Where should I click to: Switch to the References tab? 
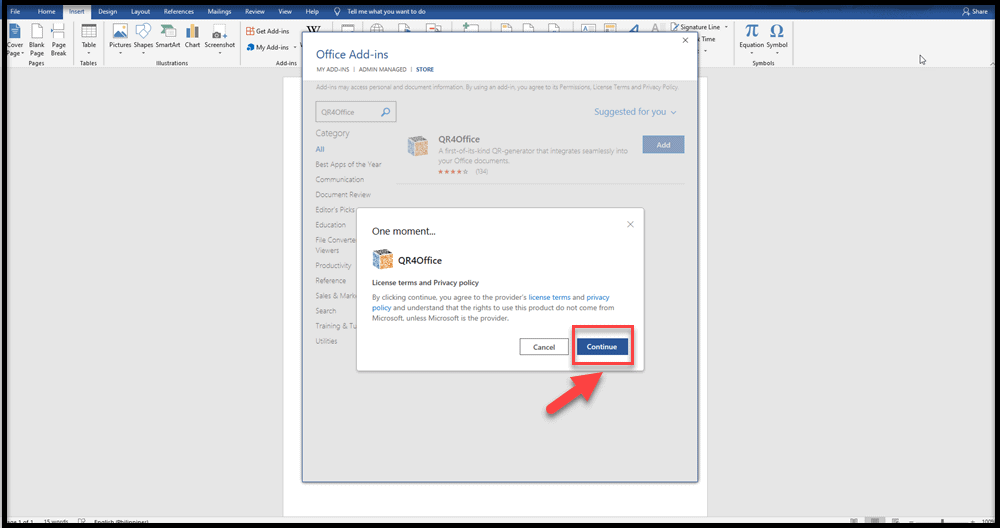pyautogui.click(x=178, y=11)
